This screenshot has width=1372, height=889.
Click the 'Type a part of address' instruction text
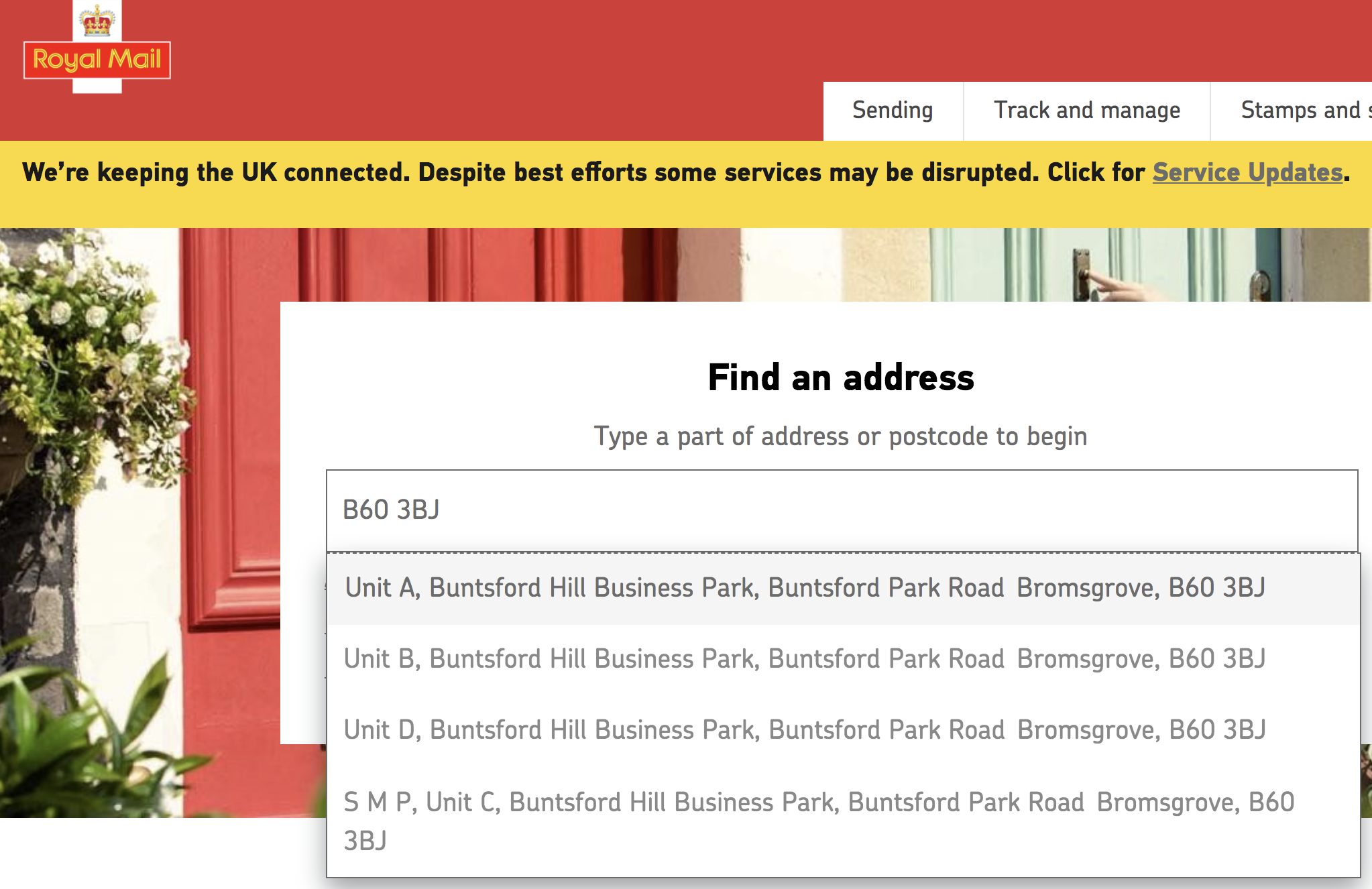840,436
